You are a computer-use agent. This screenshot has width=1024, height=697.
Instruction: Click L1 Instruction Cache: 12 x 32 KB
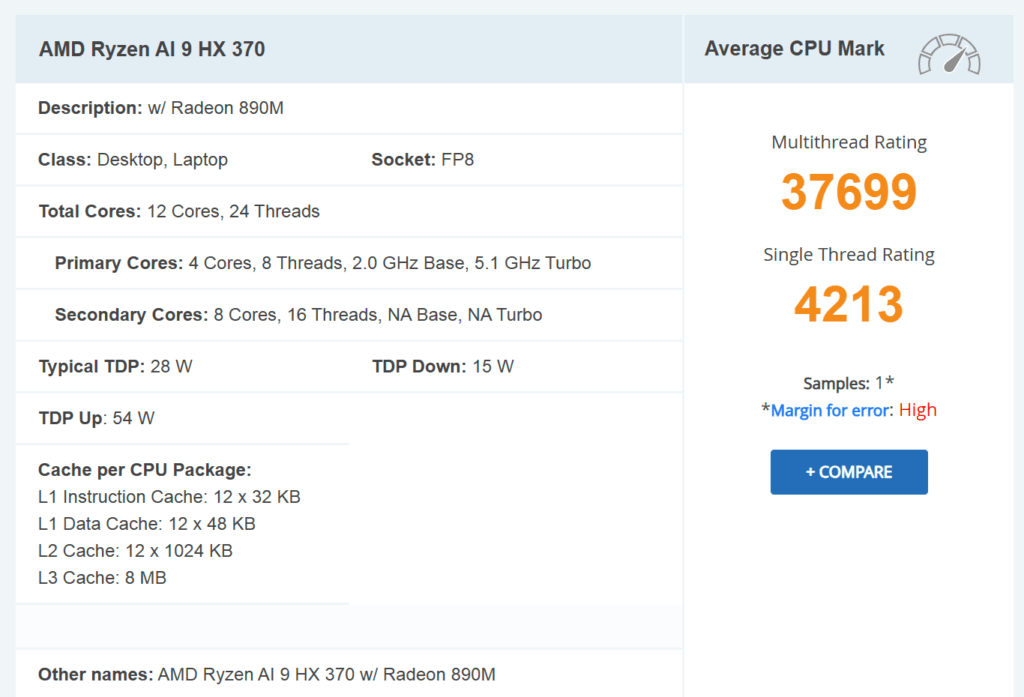tap(169, 496)
